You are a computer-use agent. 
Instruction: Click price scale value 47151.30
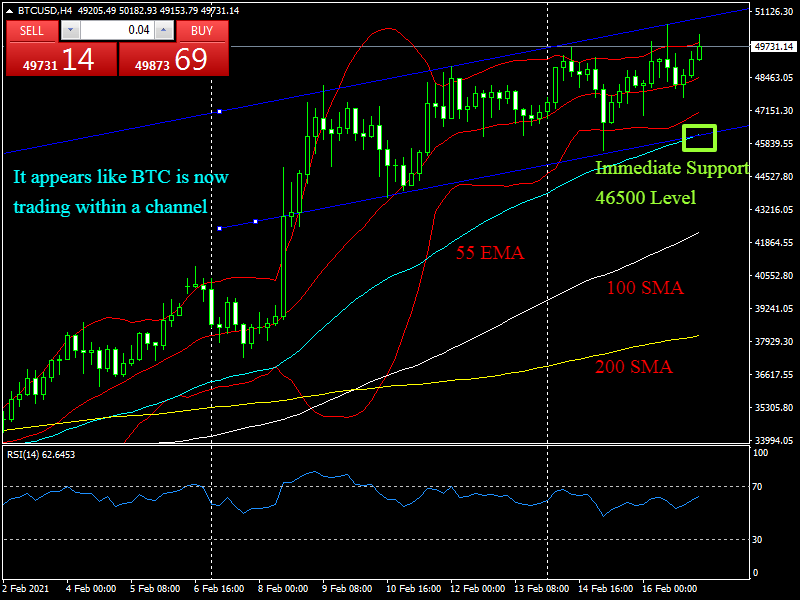(774, 111)
